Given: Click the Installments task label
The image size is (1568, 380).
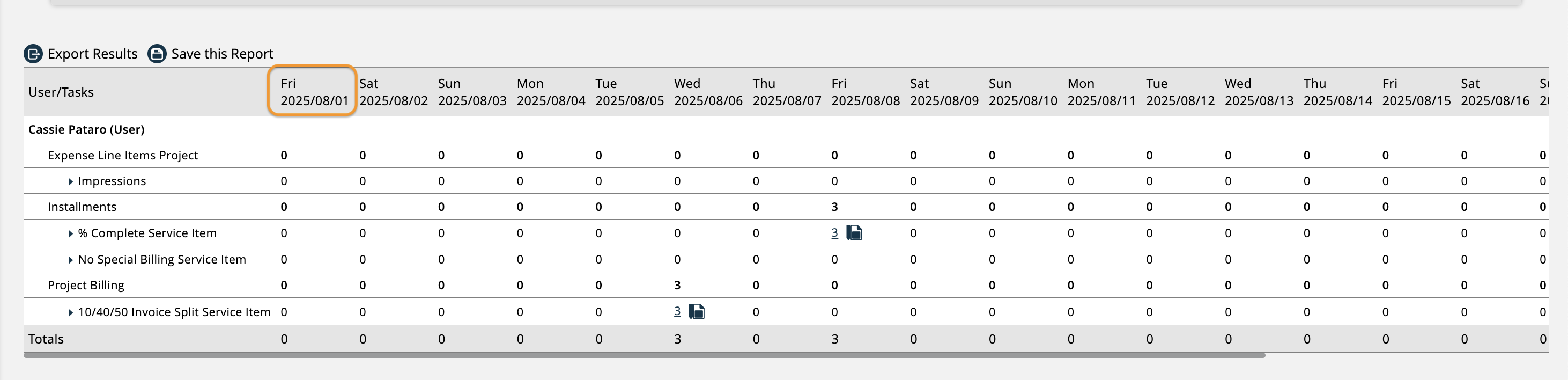Looking at the screenshot, I should click(x=82, y=207).
